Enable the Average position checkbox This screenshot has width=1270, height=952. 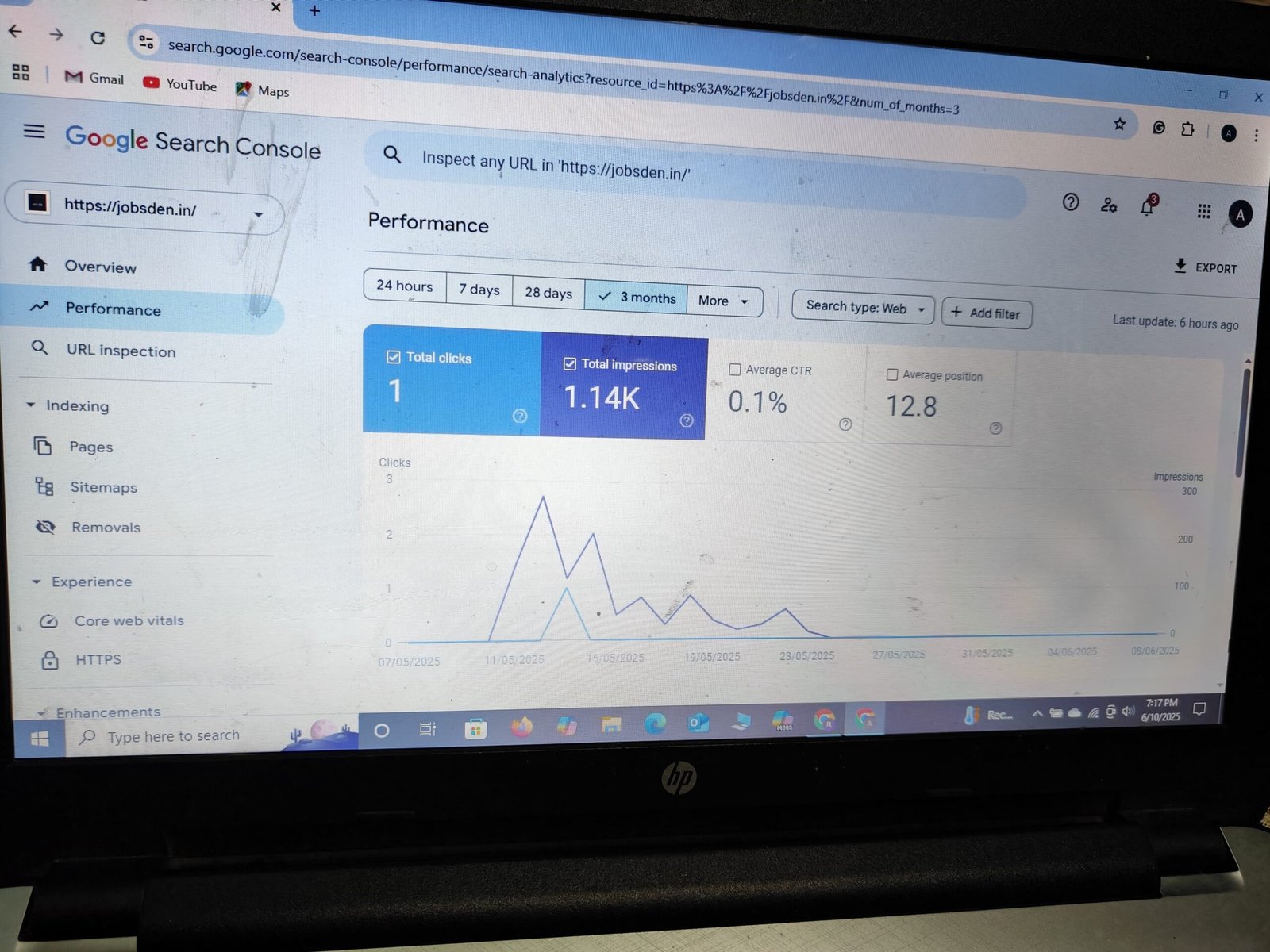point(892,374)
